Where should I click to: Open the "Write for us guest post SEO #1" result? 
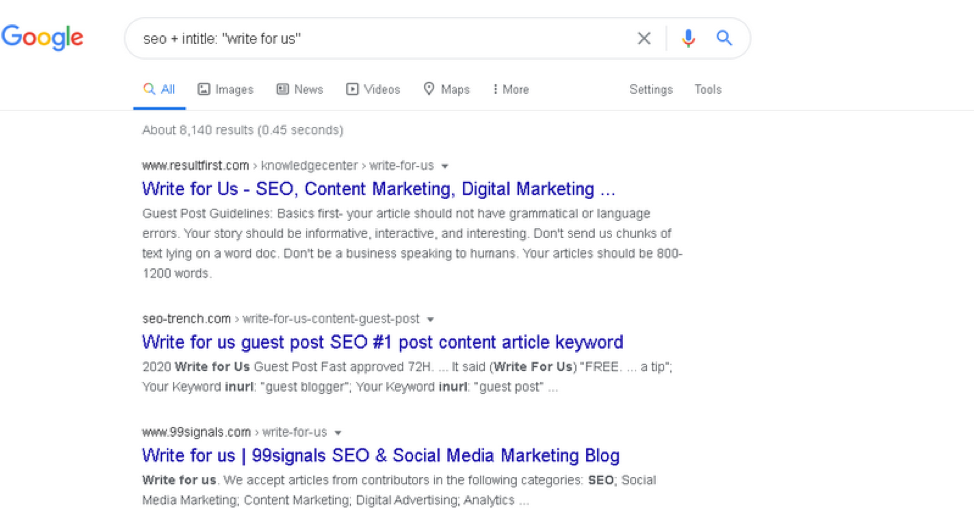coord(382,342)
